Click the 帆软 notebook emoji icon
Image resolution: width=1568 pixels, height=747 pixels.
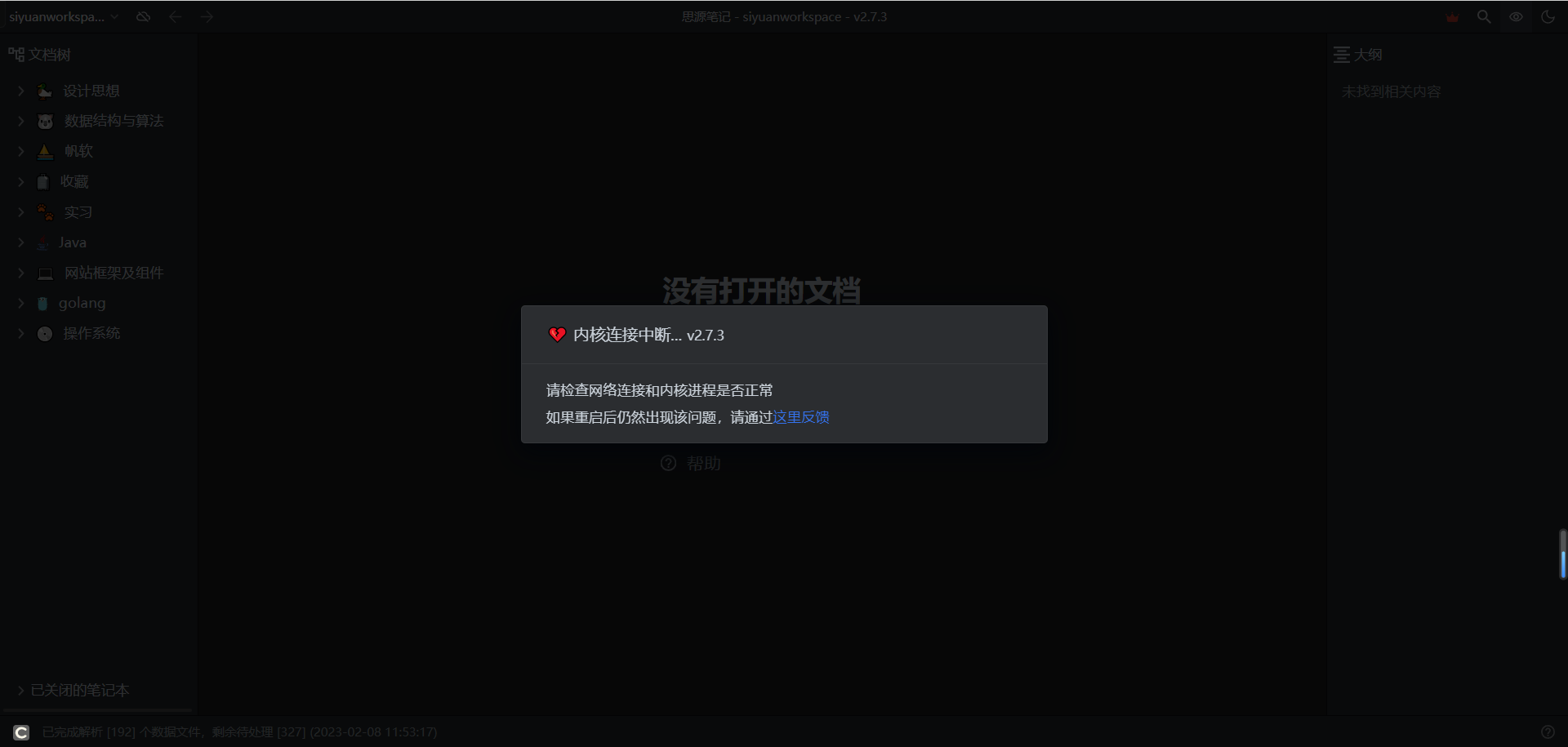coord(45,151)
